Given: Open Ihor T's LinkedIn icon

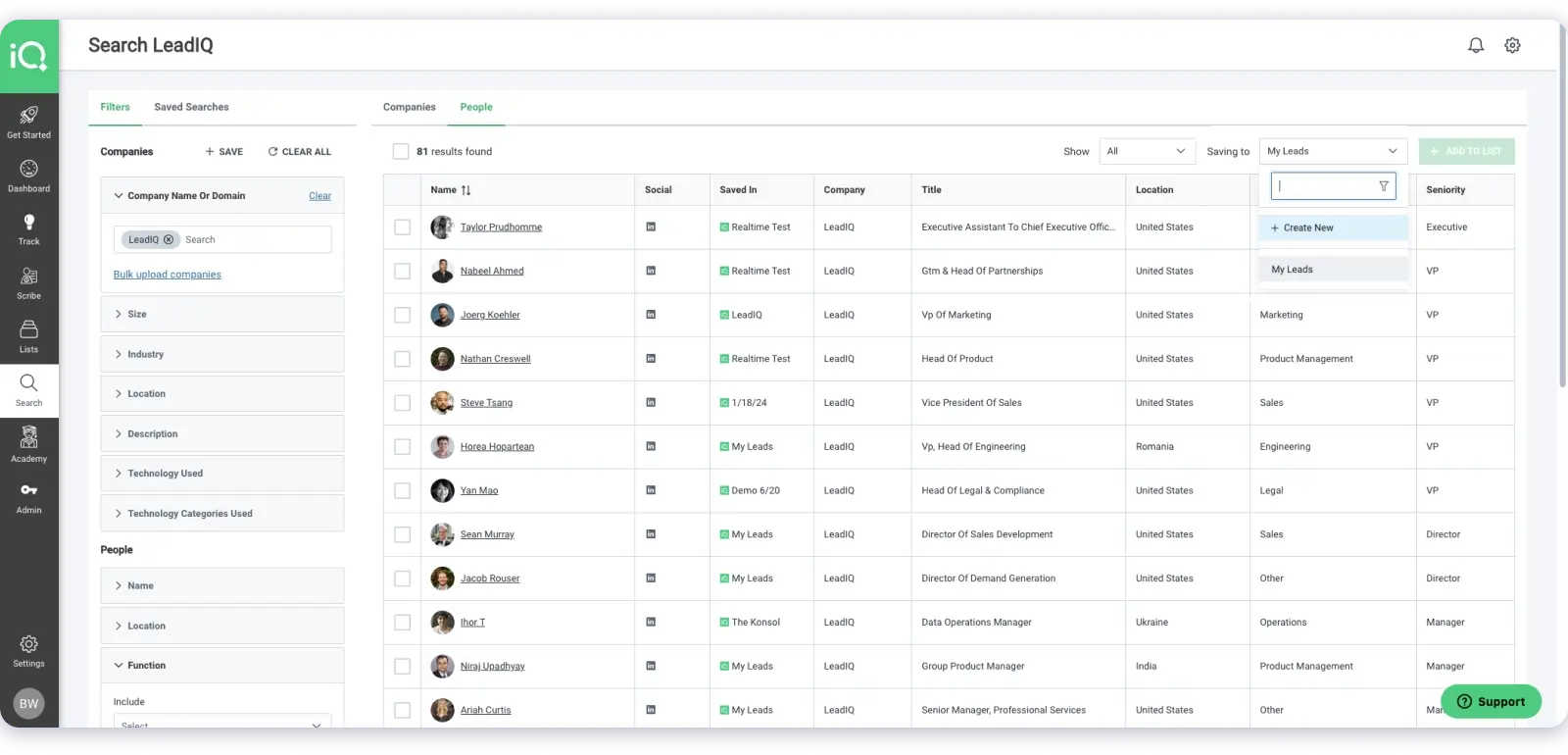Looking at the screenshot, I should pos(651,622).
